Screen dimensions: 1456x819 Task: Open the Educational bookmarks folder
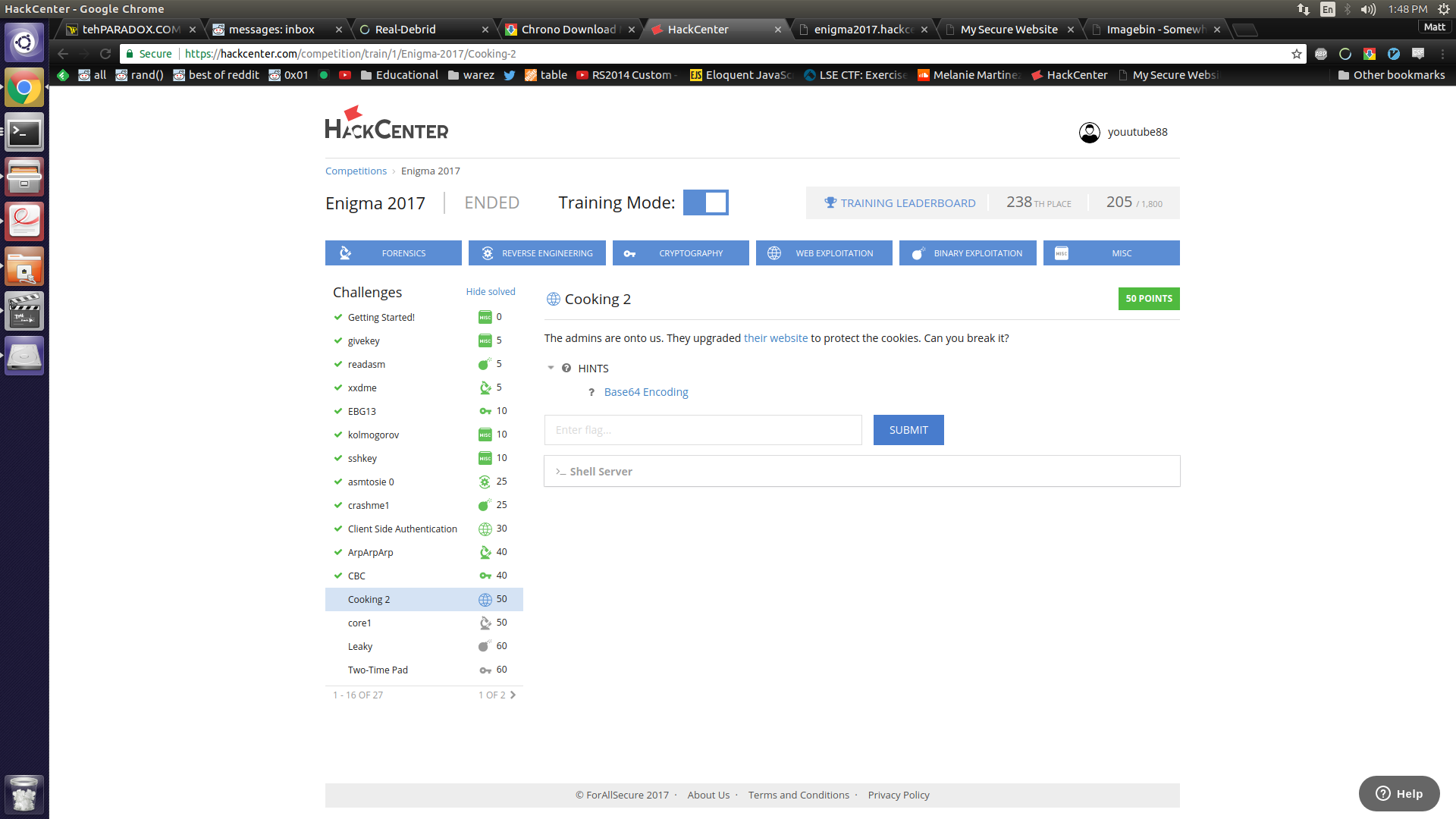point(400,75)
